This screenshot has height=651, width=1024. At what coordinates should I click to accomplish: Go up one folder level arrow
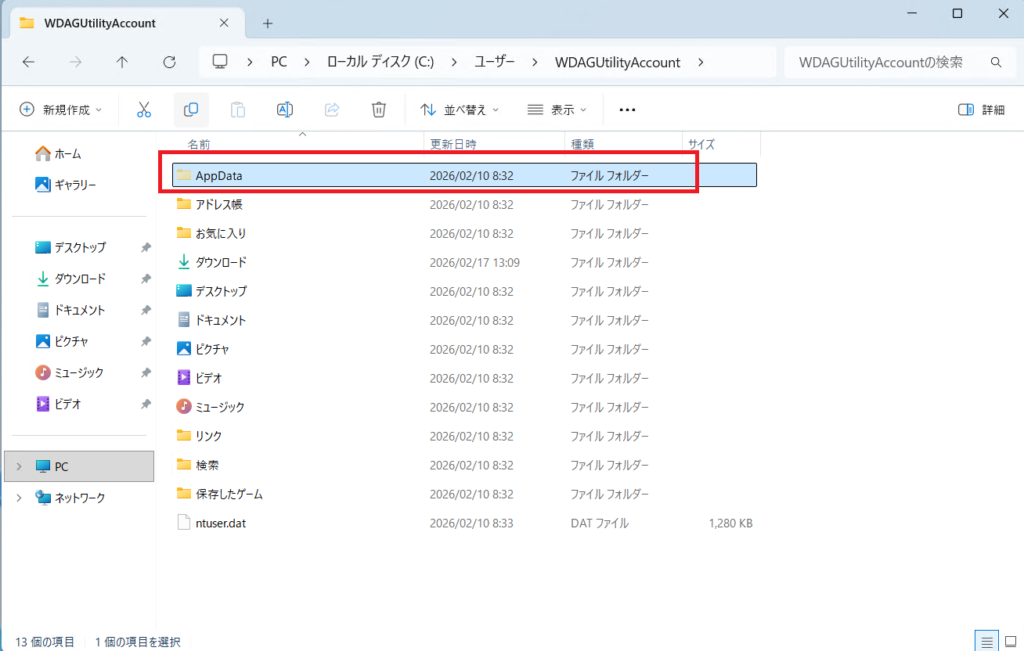pyautogui.click(x=122, y=62)
